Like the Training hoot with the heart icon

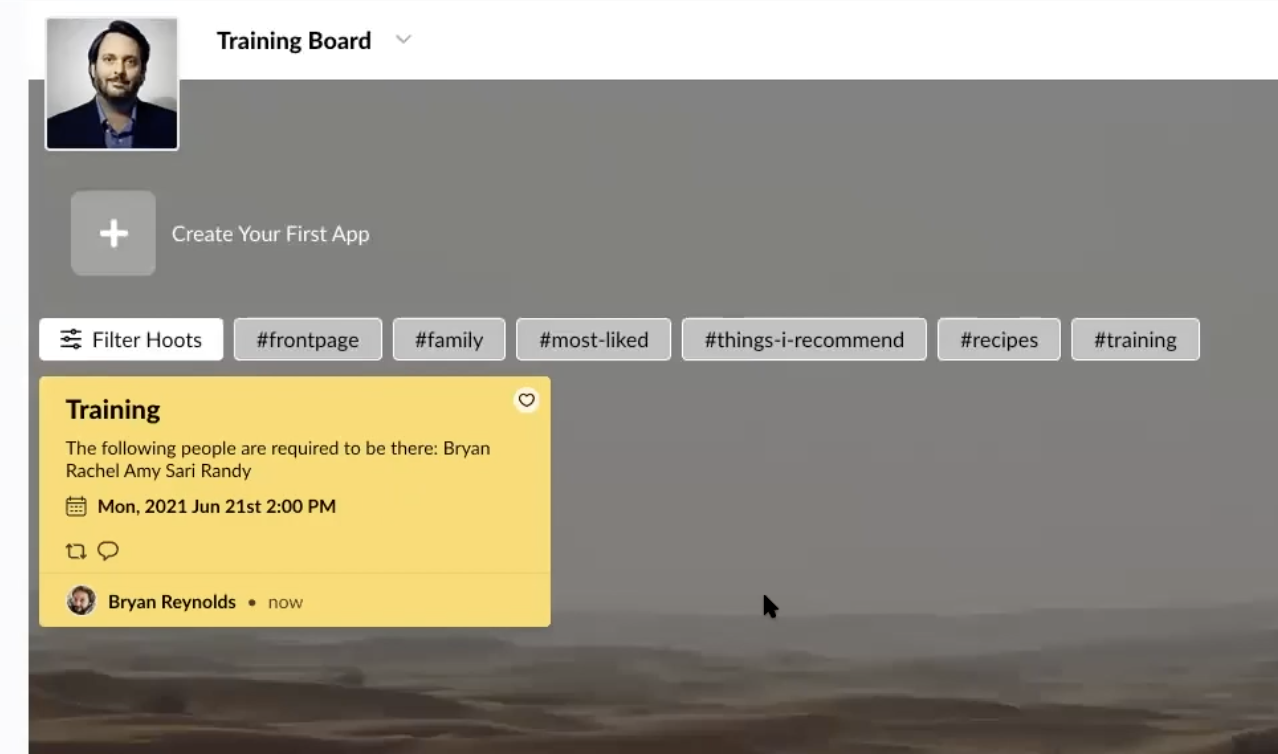click(x=526, y=400)
